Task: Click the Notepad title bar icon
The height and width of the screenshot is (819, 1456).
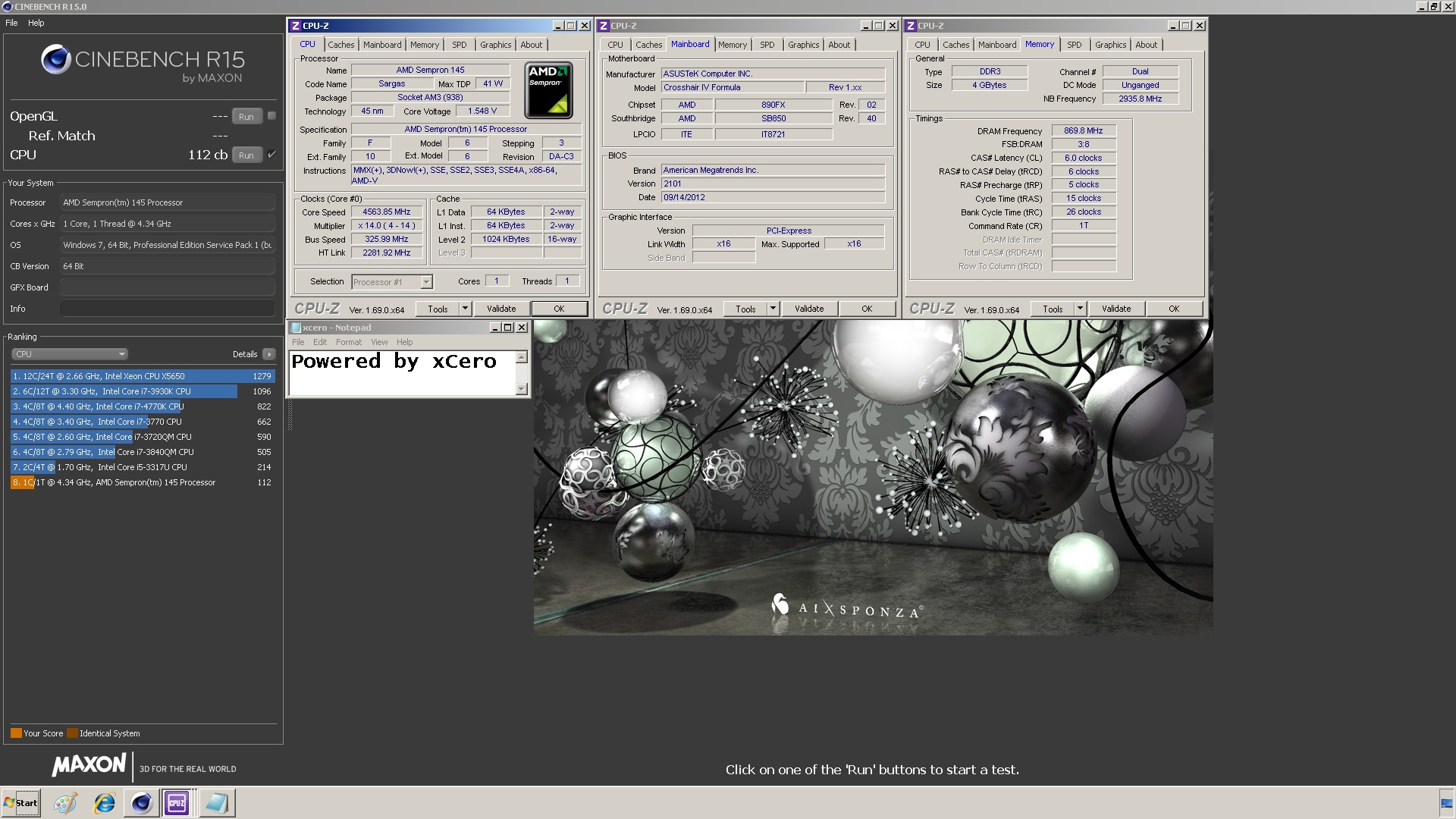Action: pyautogui.click(x=296, y=328)
